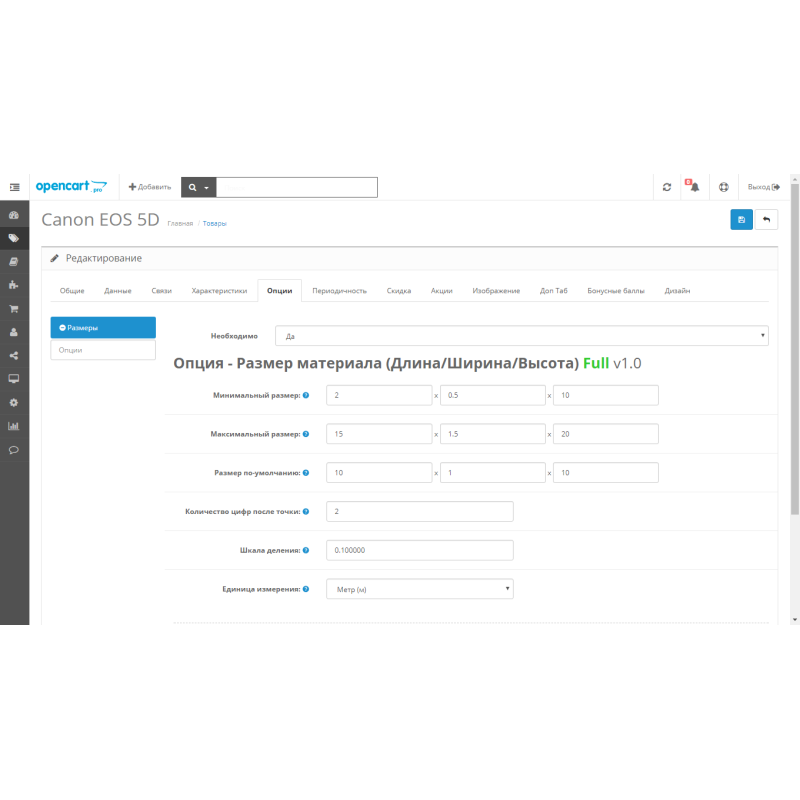Screen dimensions: 800x800
Task: Click the Добавить button in header
Action: [x=150, y=187]
